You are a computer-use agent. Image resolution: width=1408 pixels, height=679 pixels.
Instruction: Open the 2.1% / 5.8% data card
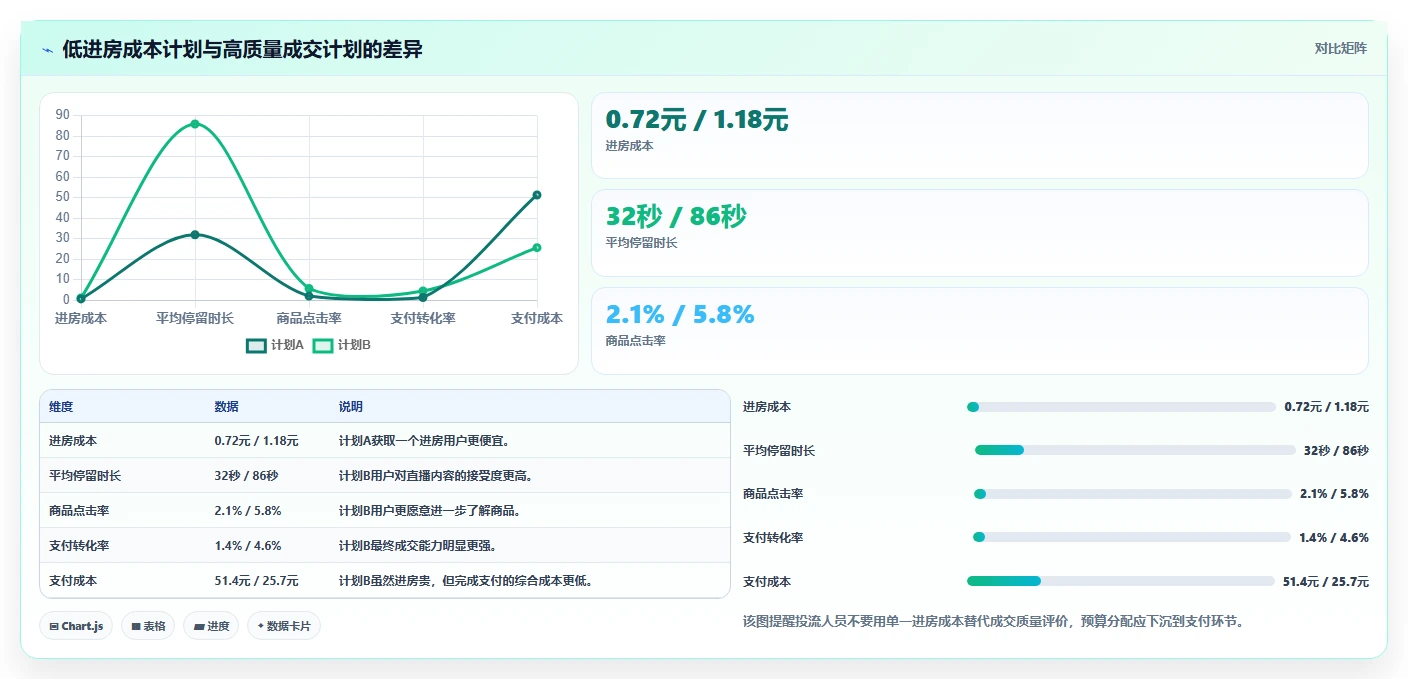tap(979, 330)
